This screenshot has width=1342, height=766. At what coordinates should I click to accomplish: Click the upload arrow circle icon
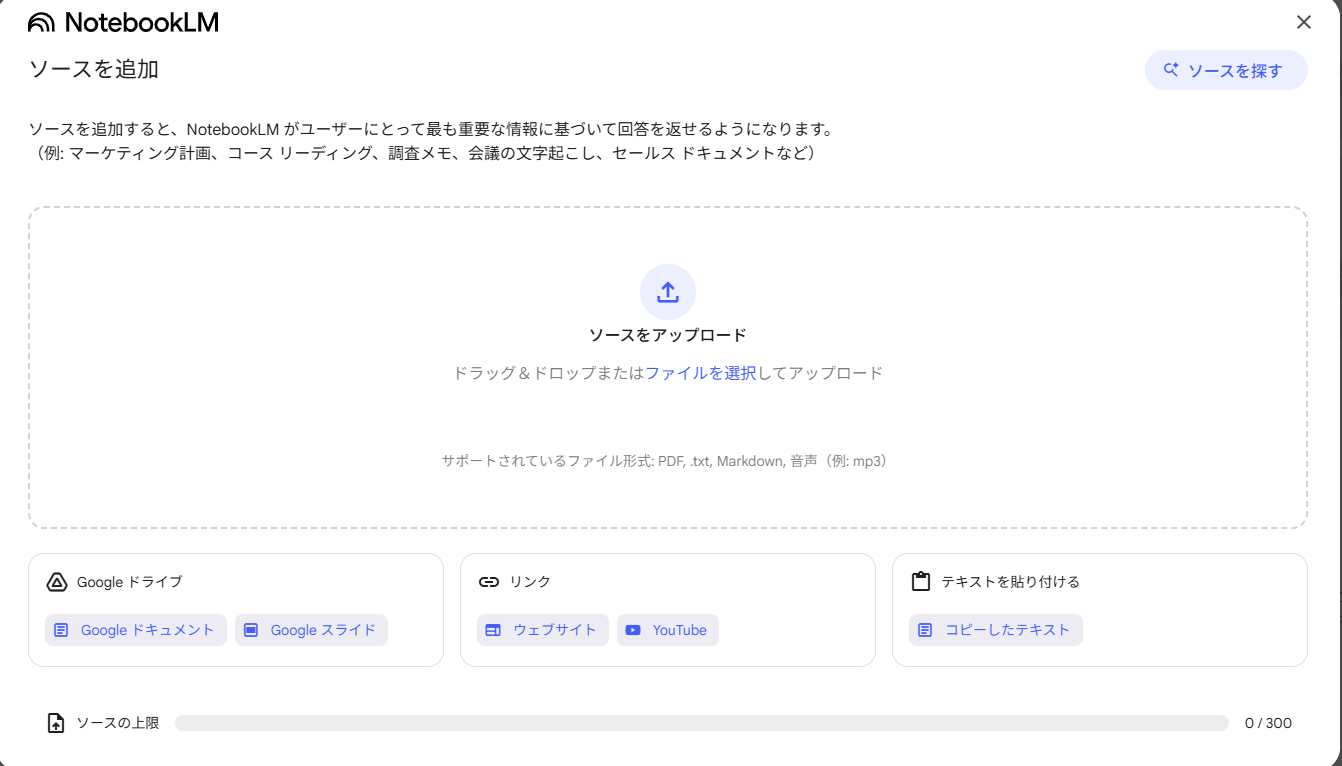click(668, 292)
